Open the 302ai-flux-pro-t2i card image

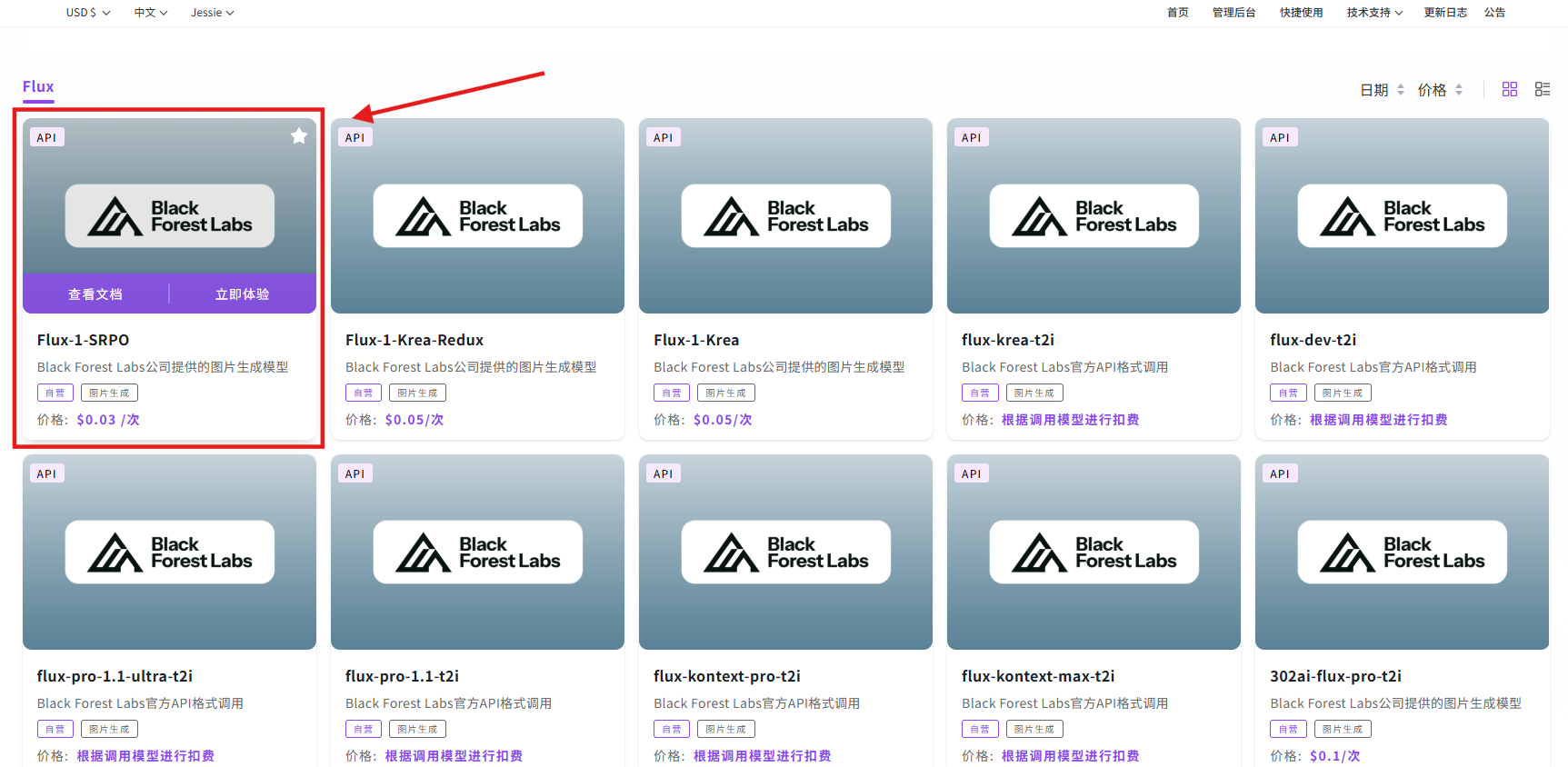click(1402, 553)
